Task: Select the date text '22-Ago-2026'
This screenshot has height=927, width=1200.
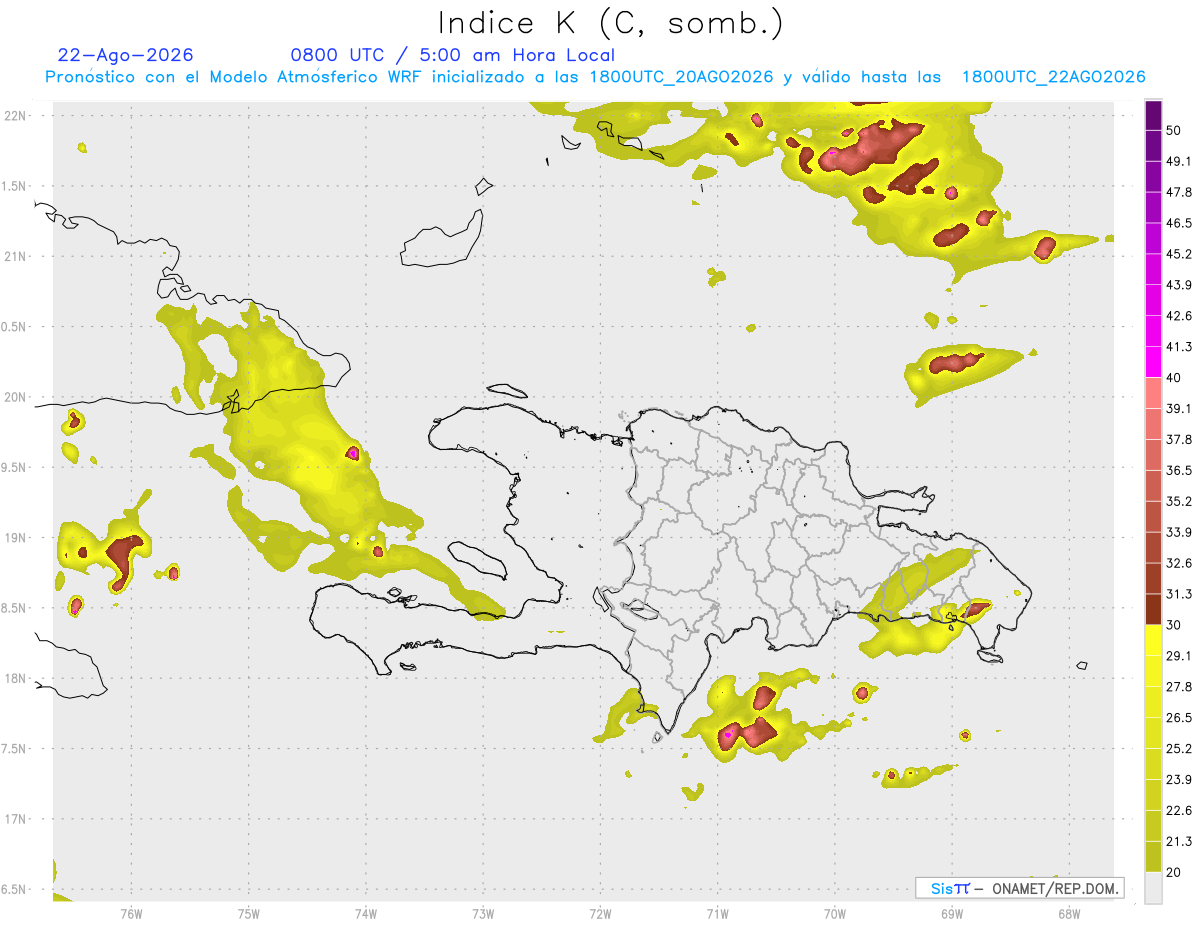Action: point(125,55)
